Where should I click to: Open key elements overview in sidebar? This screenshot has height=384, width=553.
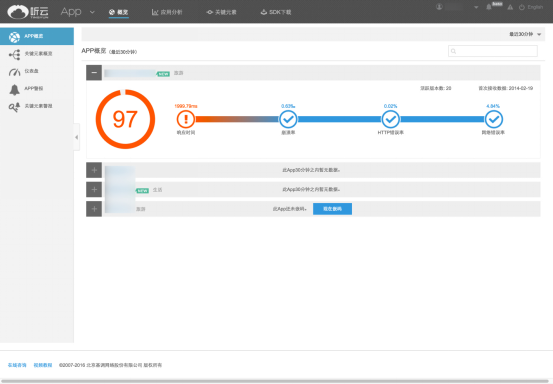37,54
